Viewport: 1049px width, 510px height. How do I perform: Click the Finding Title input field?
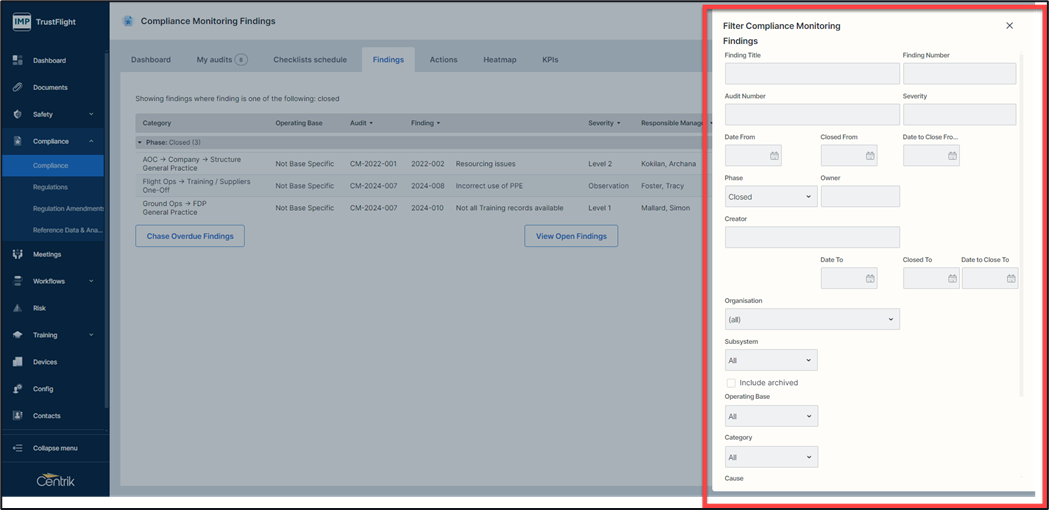pyautogui.click(x=811, y=74)
